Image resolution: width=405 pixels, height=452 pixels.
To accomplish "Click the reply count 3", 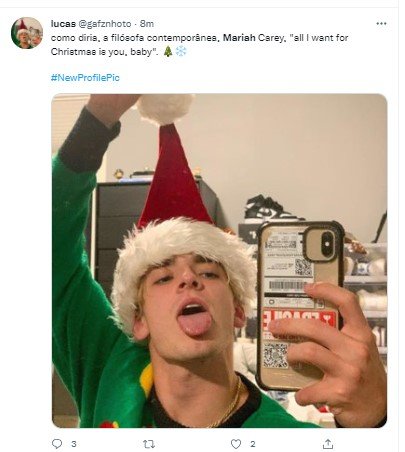I will (74, 444).
